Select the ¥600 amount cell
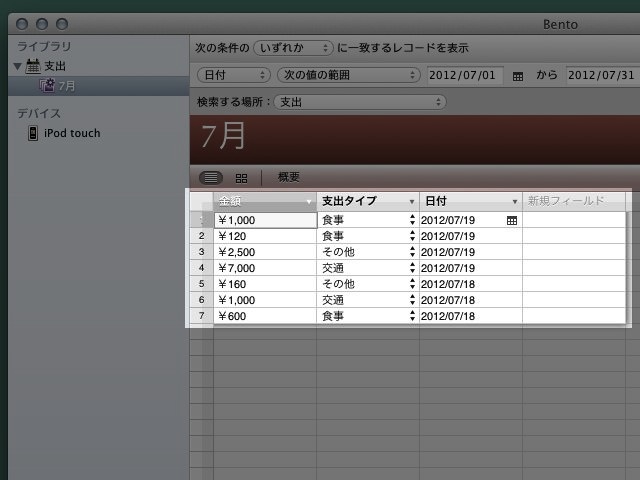This screenshot has height=480, width=640. 265,316
